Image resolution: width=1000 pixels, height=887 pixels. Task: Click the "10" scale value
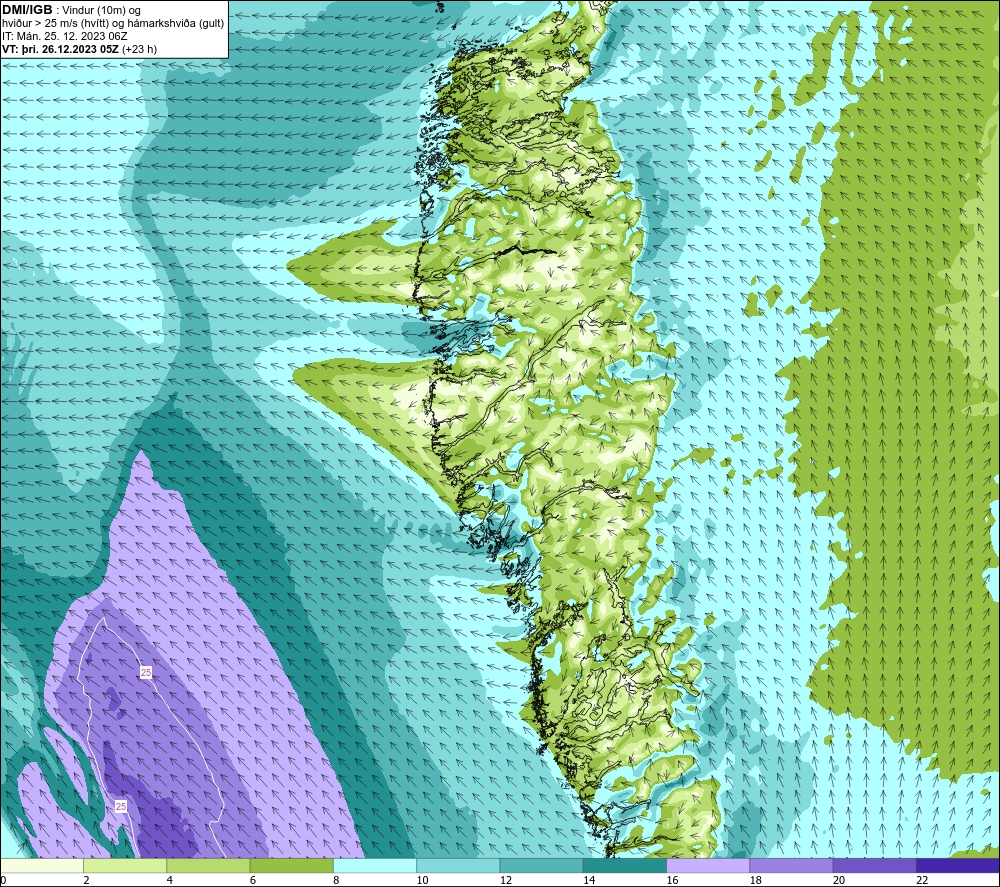[x=422, y=881]
